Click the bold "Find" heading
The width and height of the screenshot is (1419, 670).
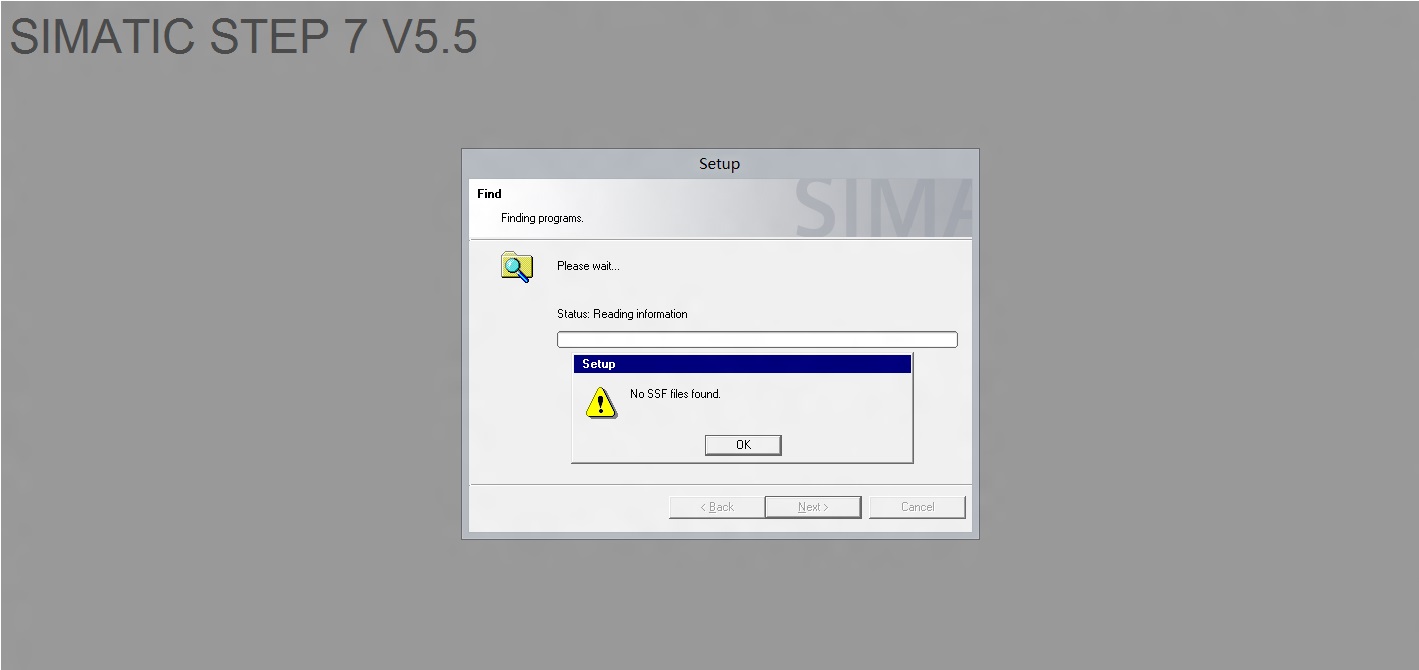point(489,194)
